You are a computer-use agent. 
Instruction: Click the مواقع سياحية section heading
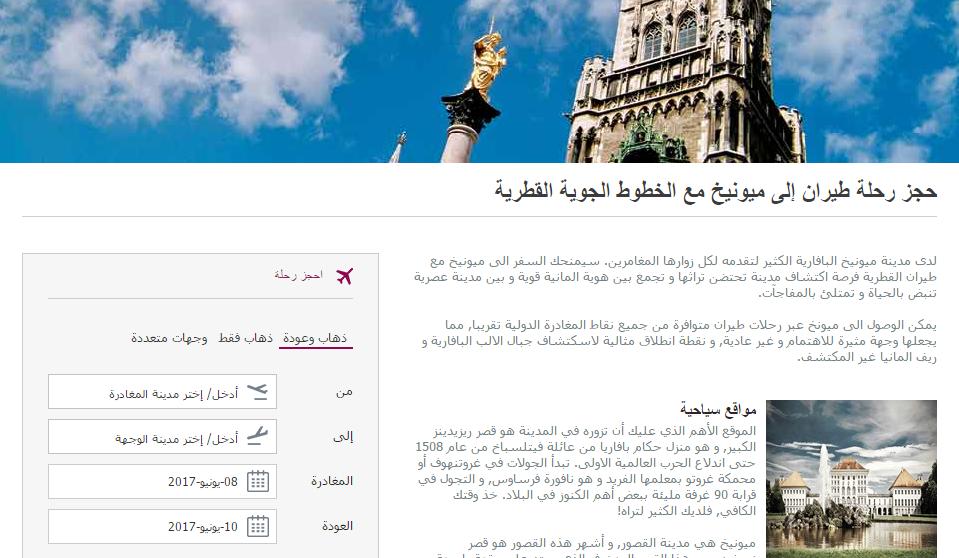coord(718,409)
